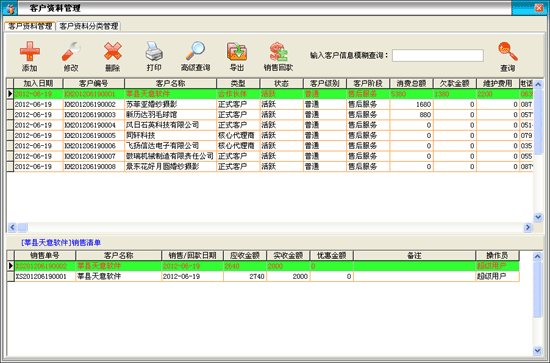
Task: Sort by 加入日期 column header
Action: [38, 83]
